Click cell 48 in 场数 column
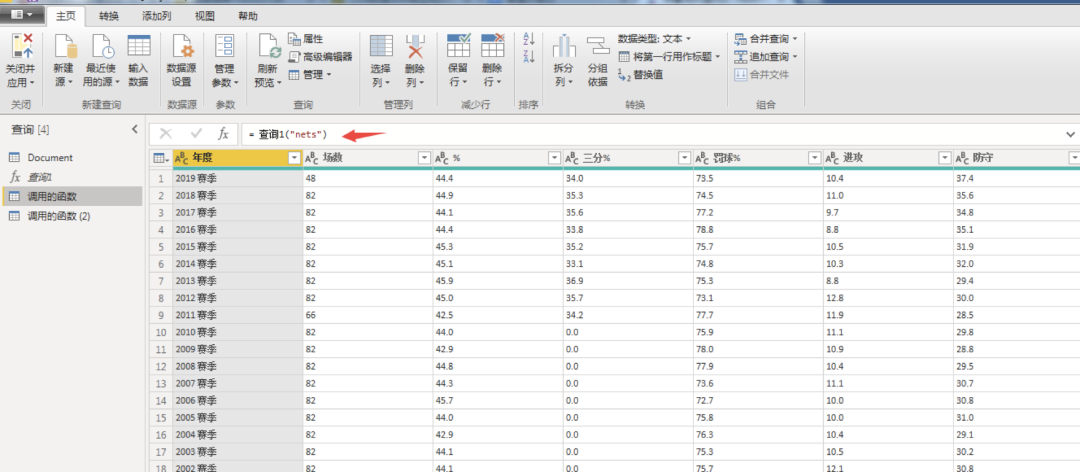The width and height of the screenshot is (1080, 472). click(368, 178)
